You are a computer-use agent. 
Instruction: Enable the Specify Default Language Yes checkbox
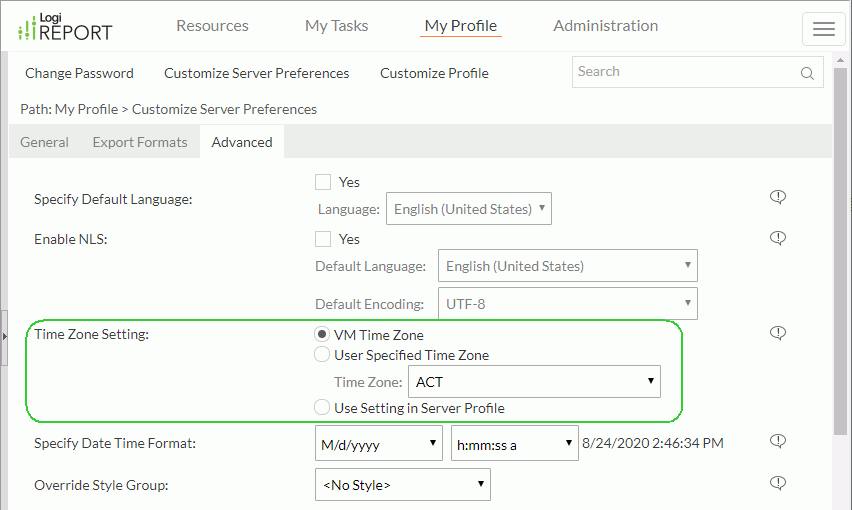(x=323, y=182)
